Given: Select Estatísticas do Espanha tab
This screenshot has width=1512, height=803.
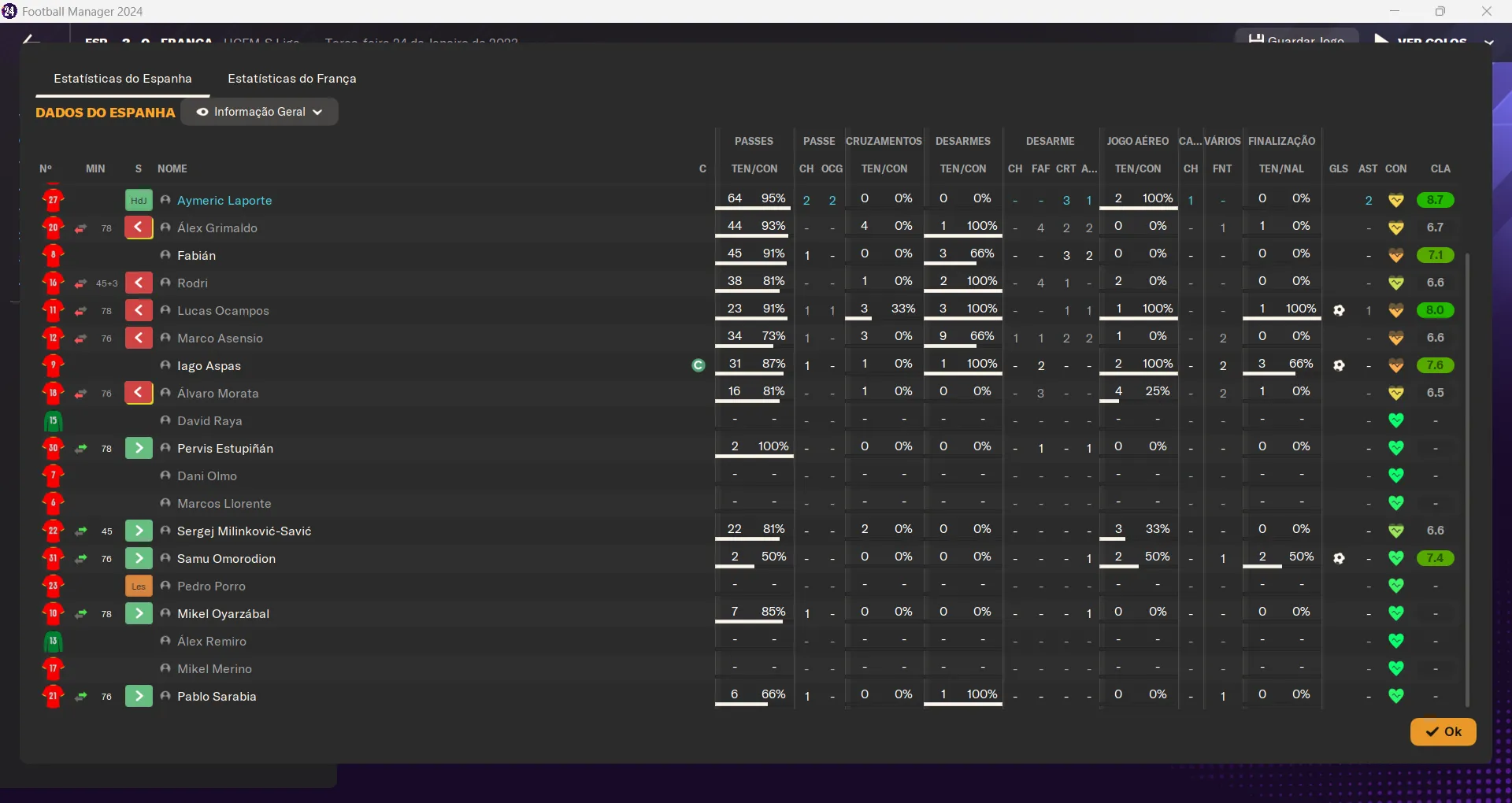Looking at the screenshot, I should pyautogui.click(x=123, y=79).
